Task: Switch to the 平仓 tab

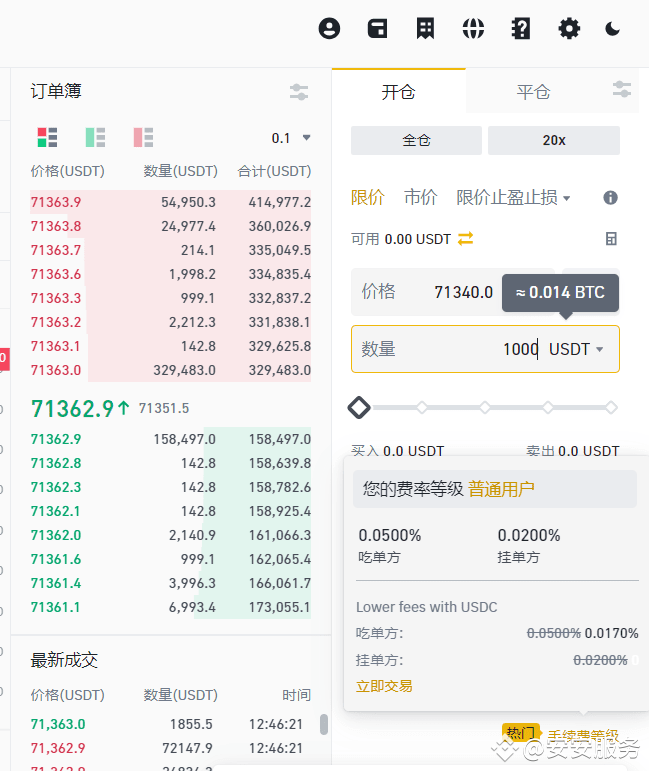Action: pyautogui.click(x=533, y=92)
